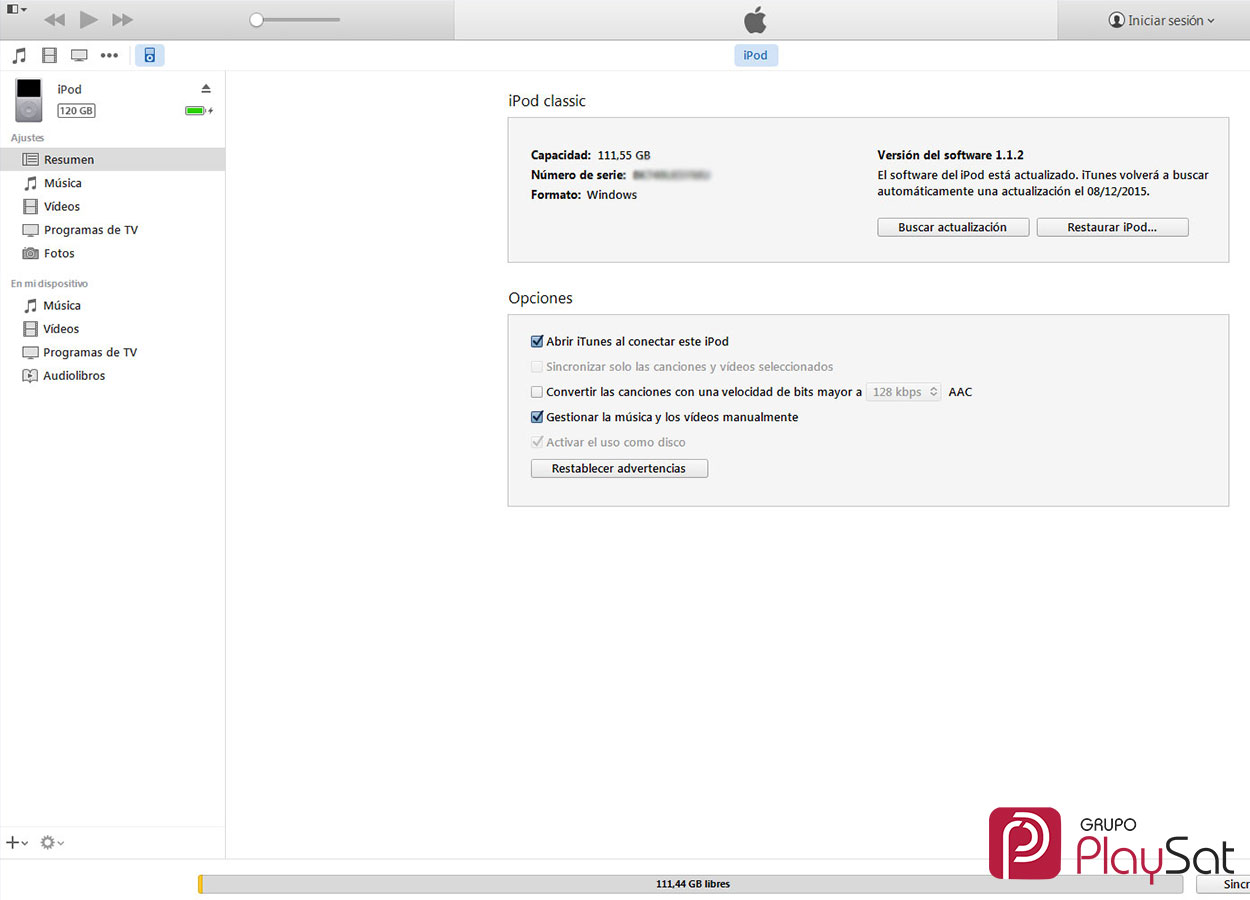Open Música under En mi dispositivo
Image resolution: width=1250 pixels, height=900 pixels.
(x=112, y=305)
